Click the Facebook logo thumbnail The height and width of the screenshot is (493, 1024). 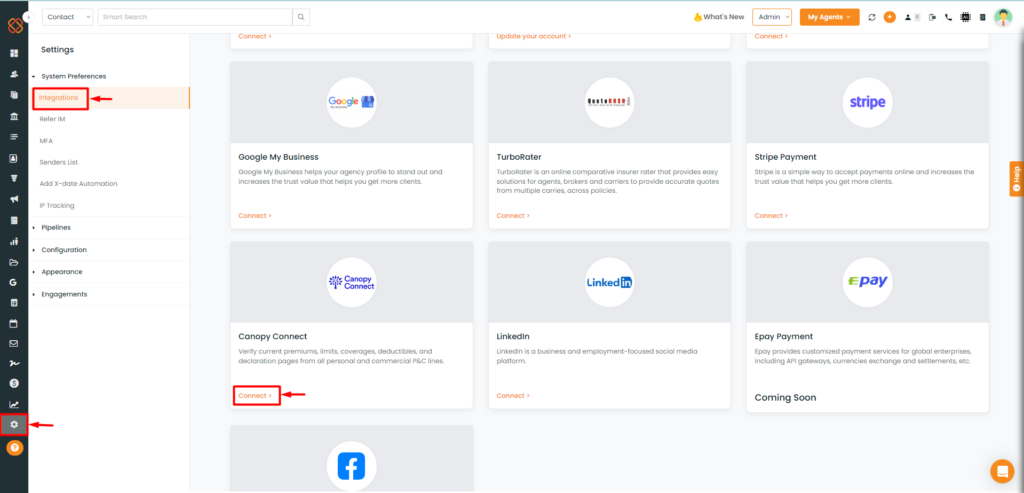(x=351, y=466)
